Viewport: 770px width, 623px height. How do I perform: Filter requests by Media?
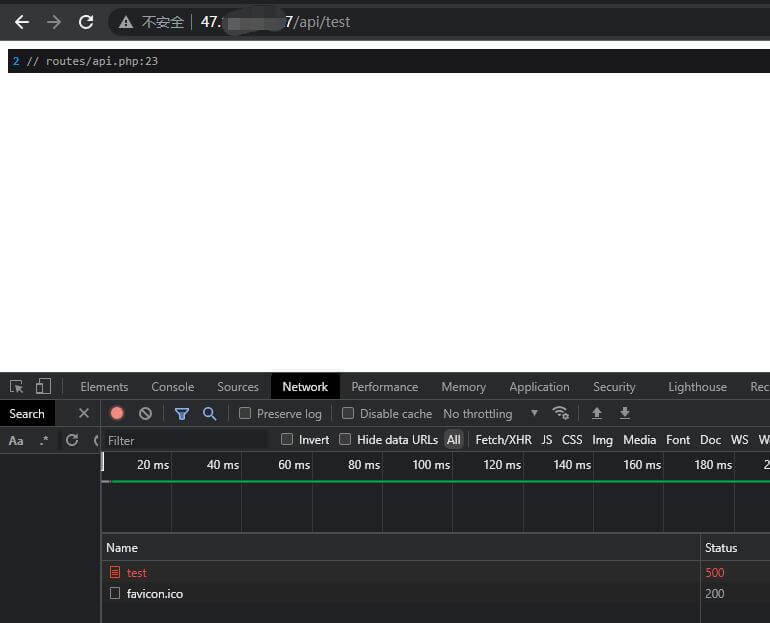tap(639, 440)
